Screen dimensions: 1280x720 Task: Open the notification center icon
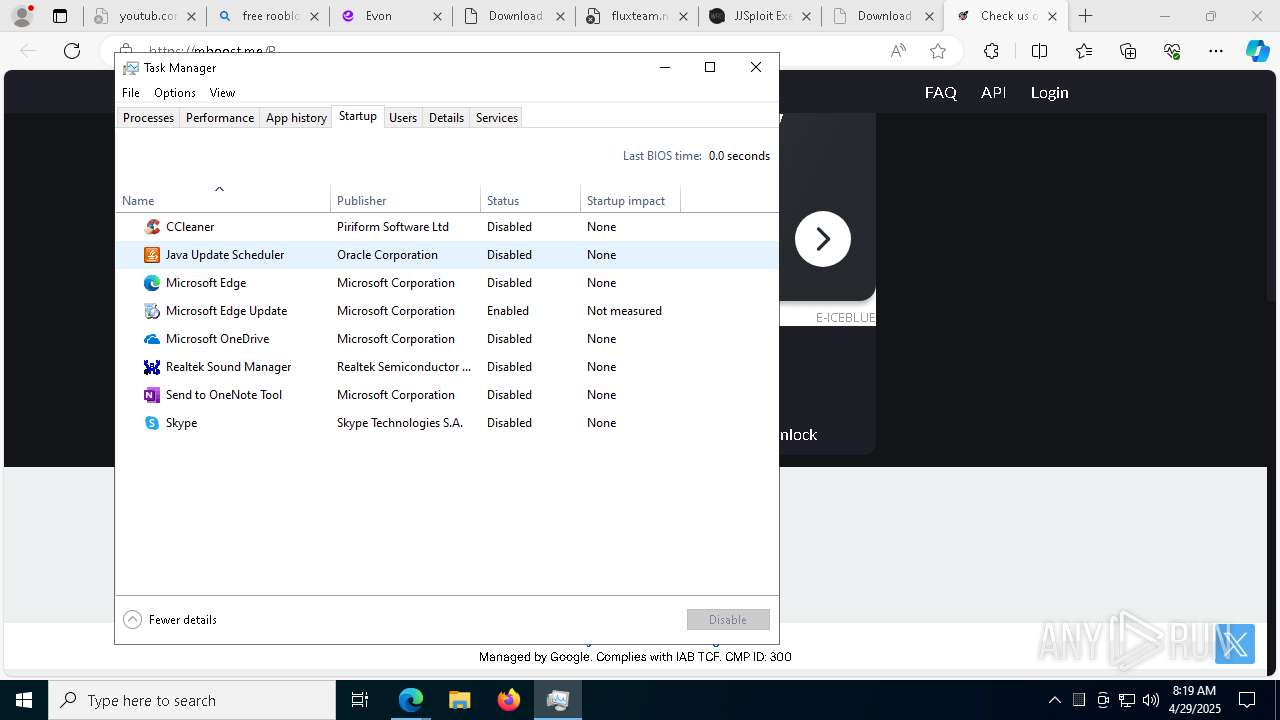coord(1247,700)
